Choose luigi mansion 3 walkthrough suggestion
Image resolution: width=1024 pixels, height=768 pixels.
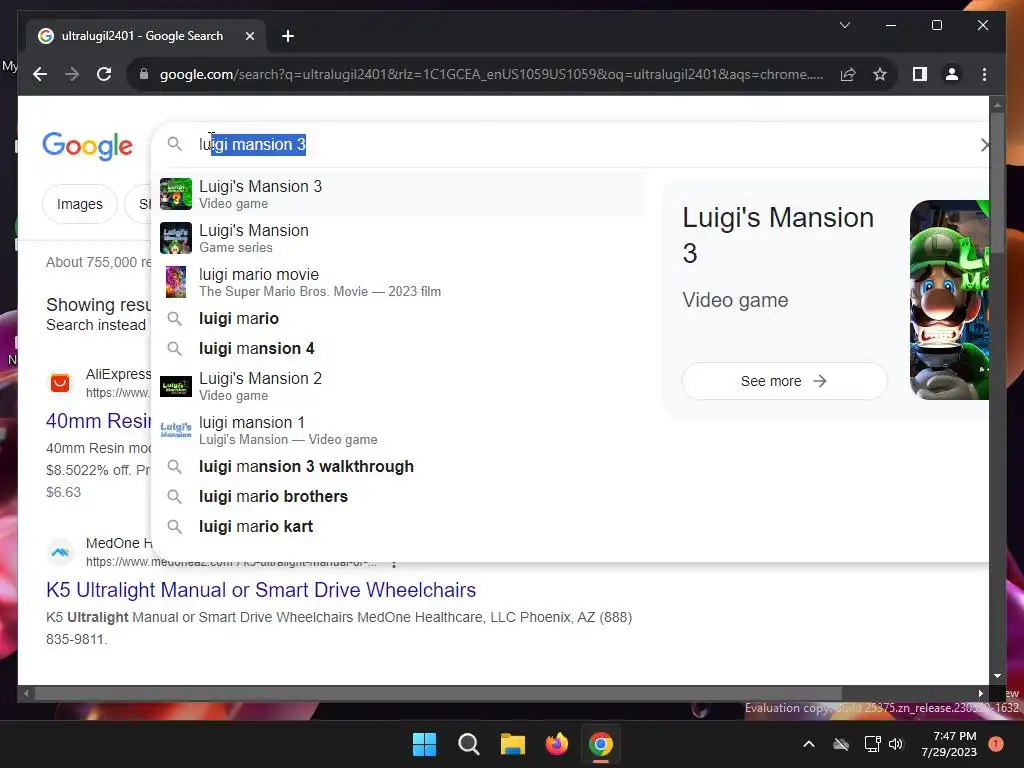click(x=402, y=467)
